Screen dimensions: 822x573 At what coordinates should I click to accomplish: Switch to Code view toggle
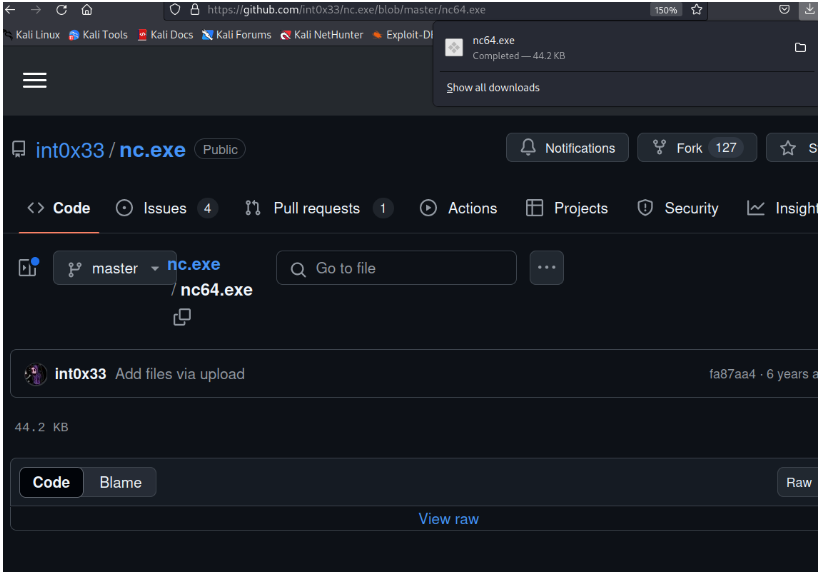pyautogui.click(x=51, y=482)
